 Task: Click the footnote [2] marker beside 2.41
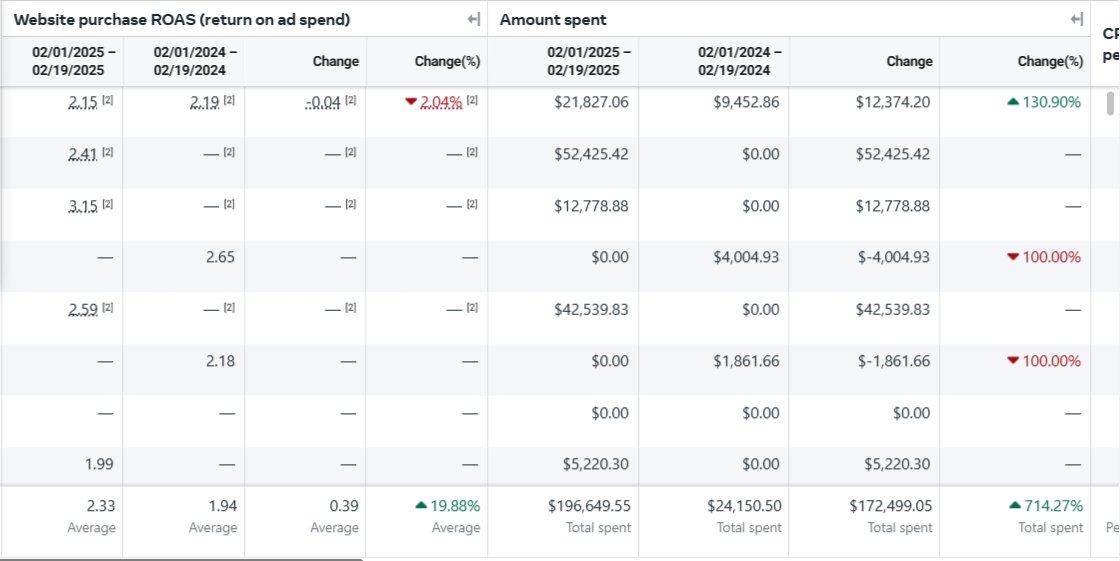click(x=108, y=152)
